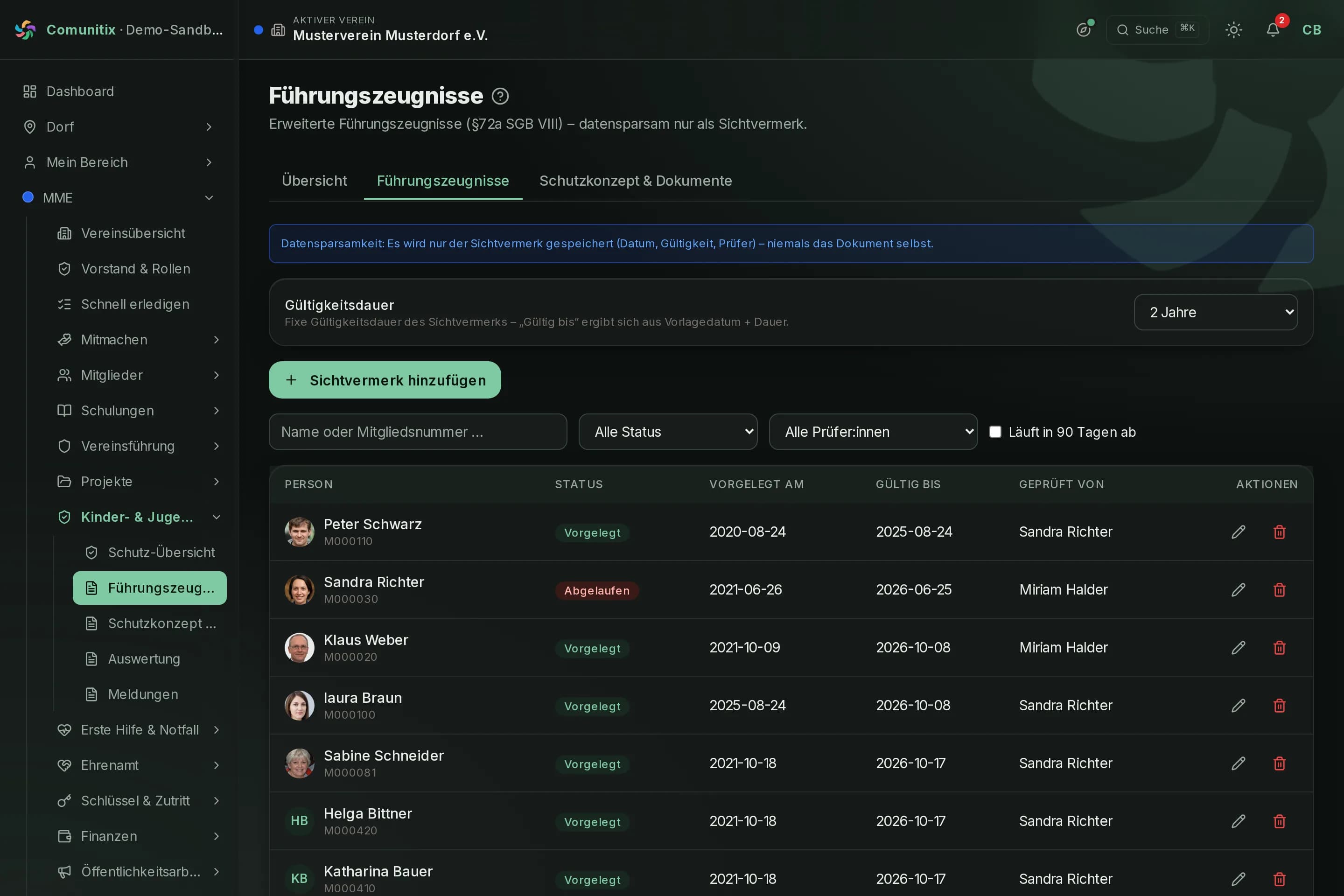Edit Klaus Weber's record with the pencil
Screen dimensions: 1344x896
point(1238,647)
